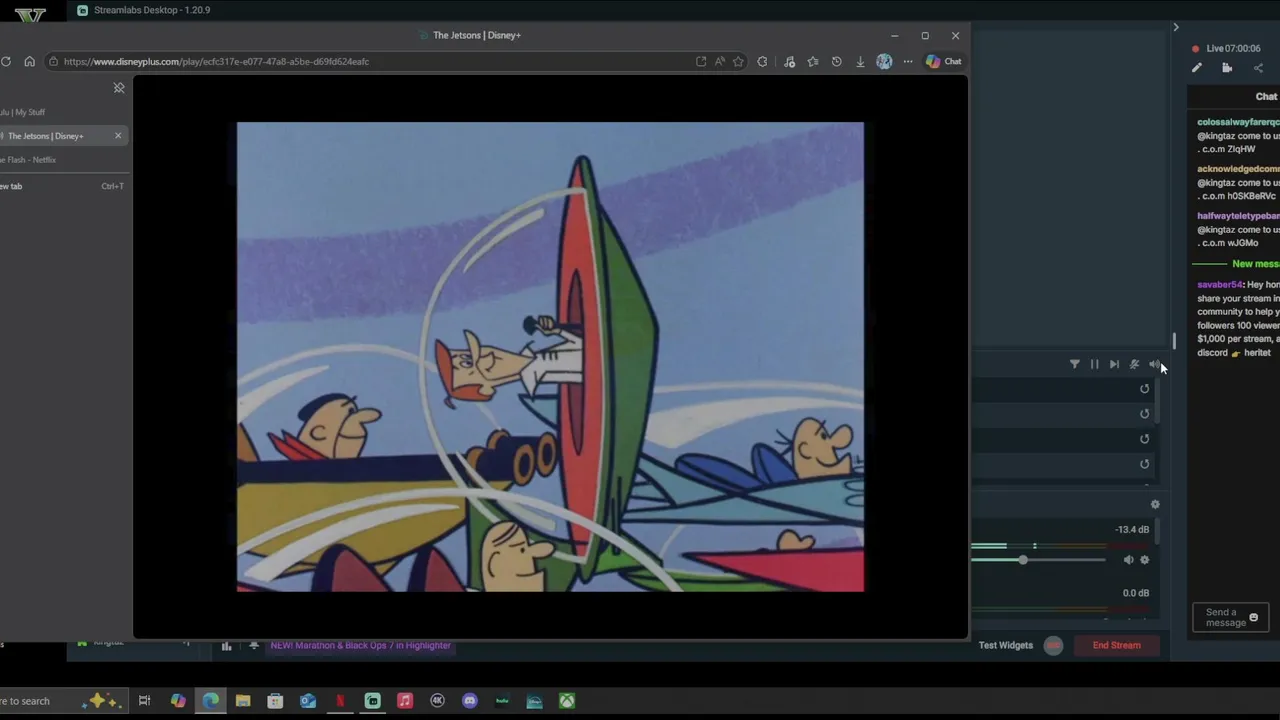Click the Read aloud icon

pyautogui.click(x=719, y=61)
